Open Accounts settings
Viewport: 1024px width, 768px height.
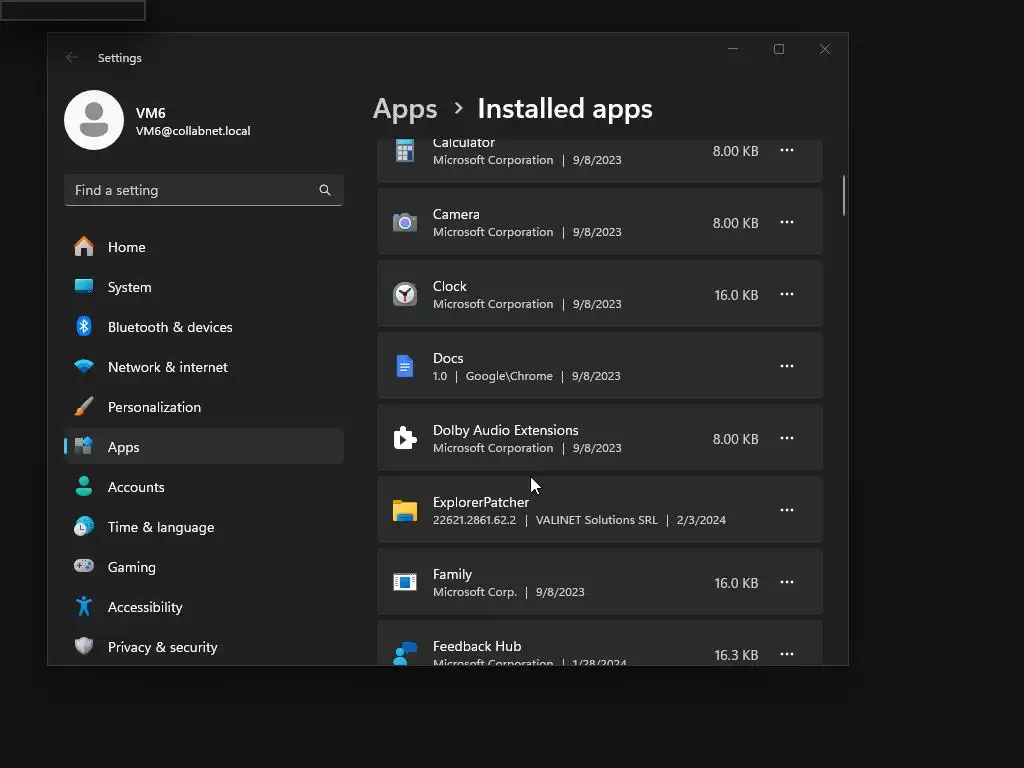[x=204, y=487]
